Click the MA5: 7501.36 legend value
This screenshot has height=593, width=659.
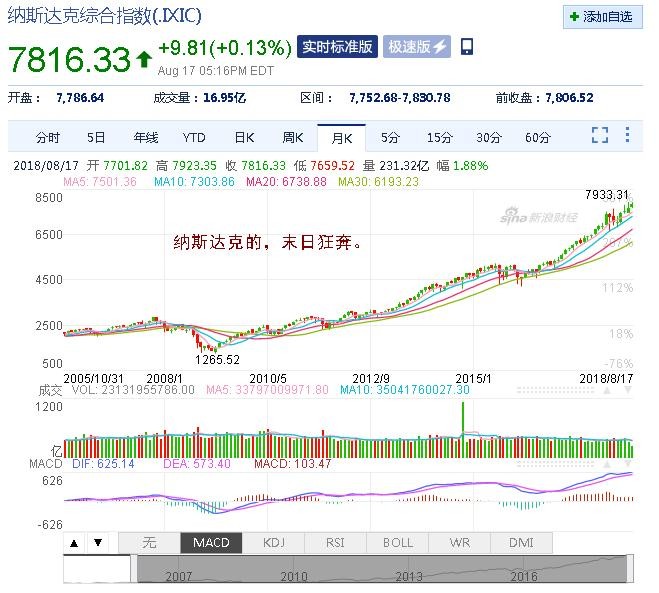(x=100, y=182)
